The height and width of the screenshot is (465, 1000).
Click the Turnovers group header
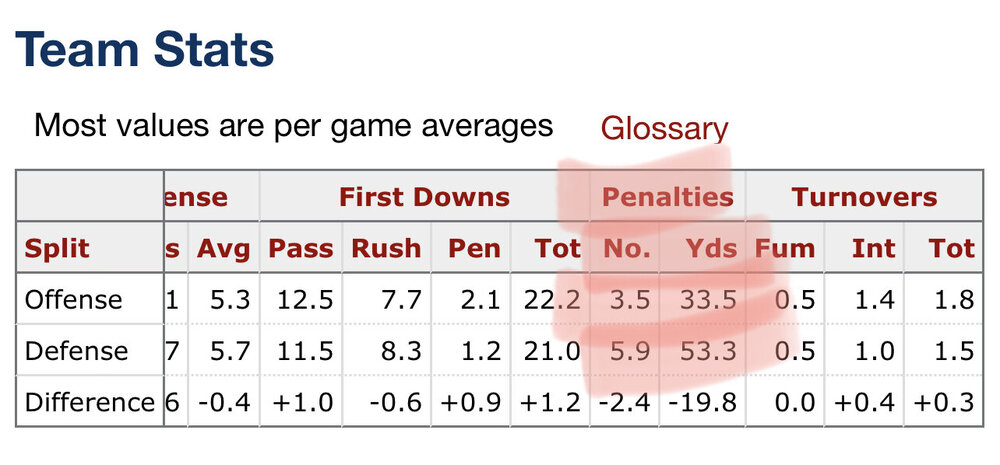[864, 197]
